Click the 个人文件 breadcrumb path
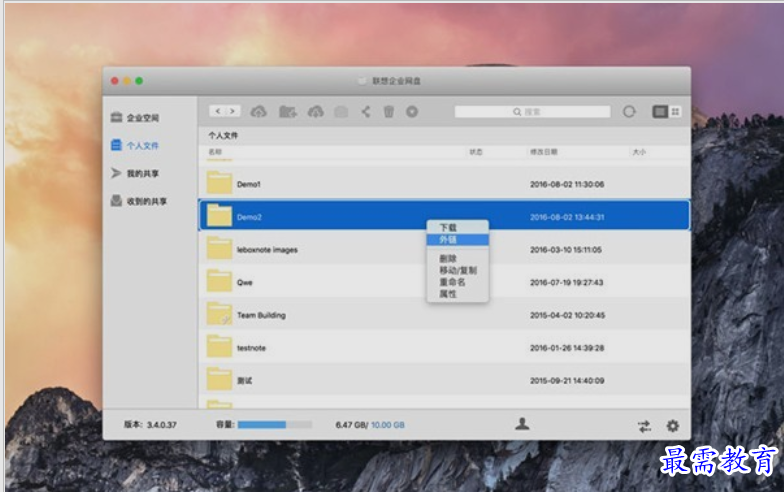Viewport: 784px width, 492px height. [223, 136]
